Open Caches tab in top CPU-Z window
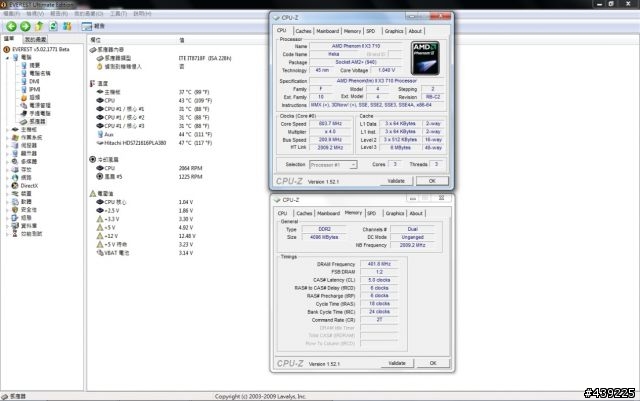Viewport: 640px width, 401px height. (x=303, y=31)
